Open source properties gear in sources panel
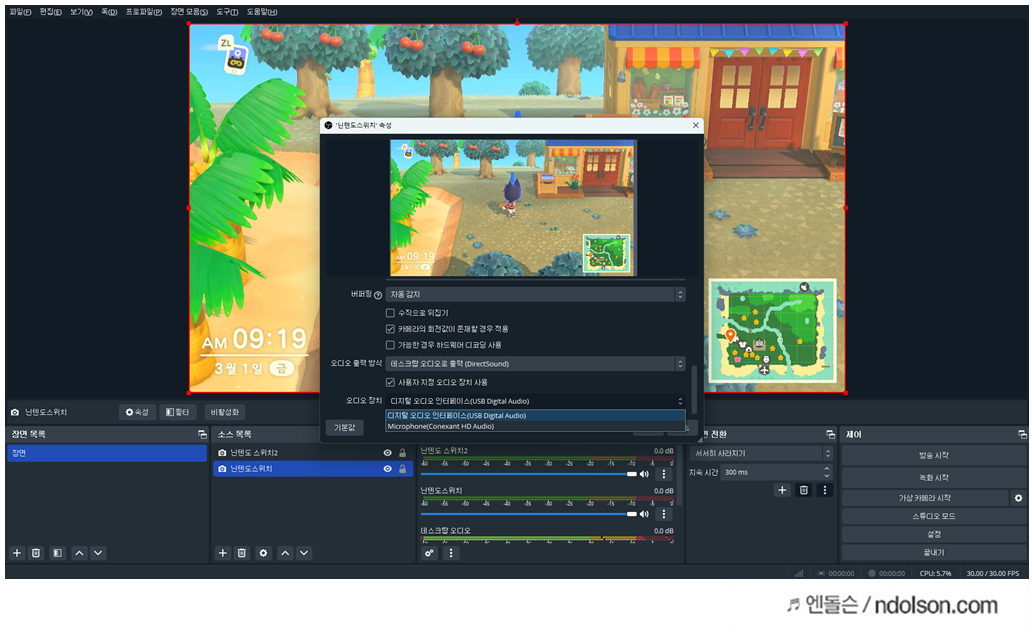This screenshot has width=1034, height=631. point(263,553)
